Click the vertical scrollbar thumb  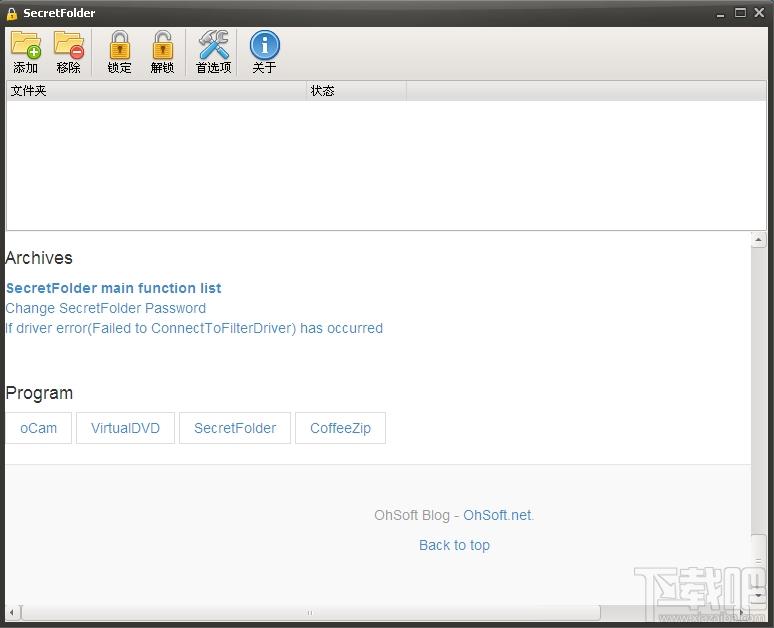pyautogui.click(x=758, y=561)
